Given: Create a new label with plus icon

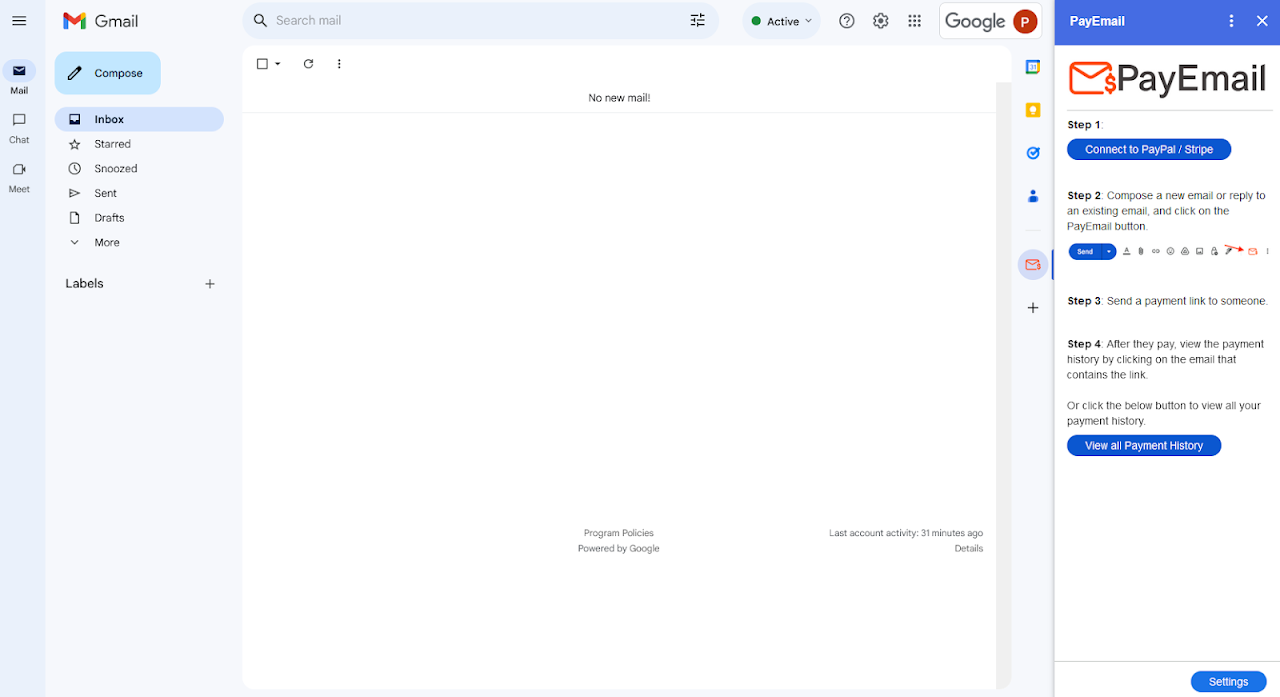Looking at the screenshot, I should [210, 284].
